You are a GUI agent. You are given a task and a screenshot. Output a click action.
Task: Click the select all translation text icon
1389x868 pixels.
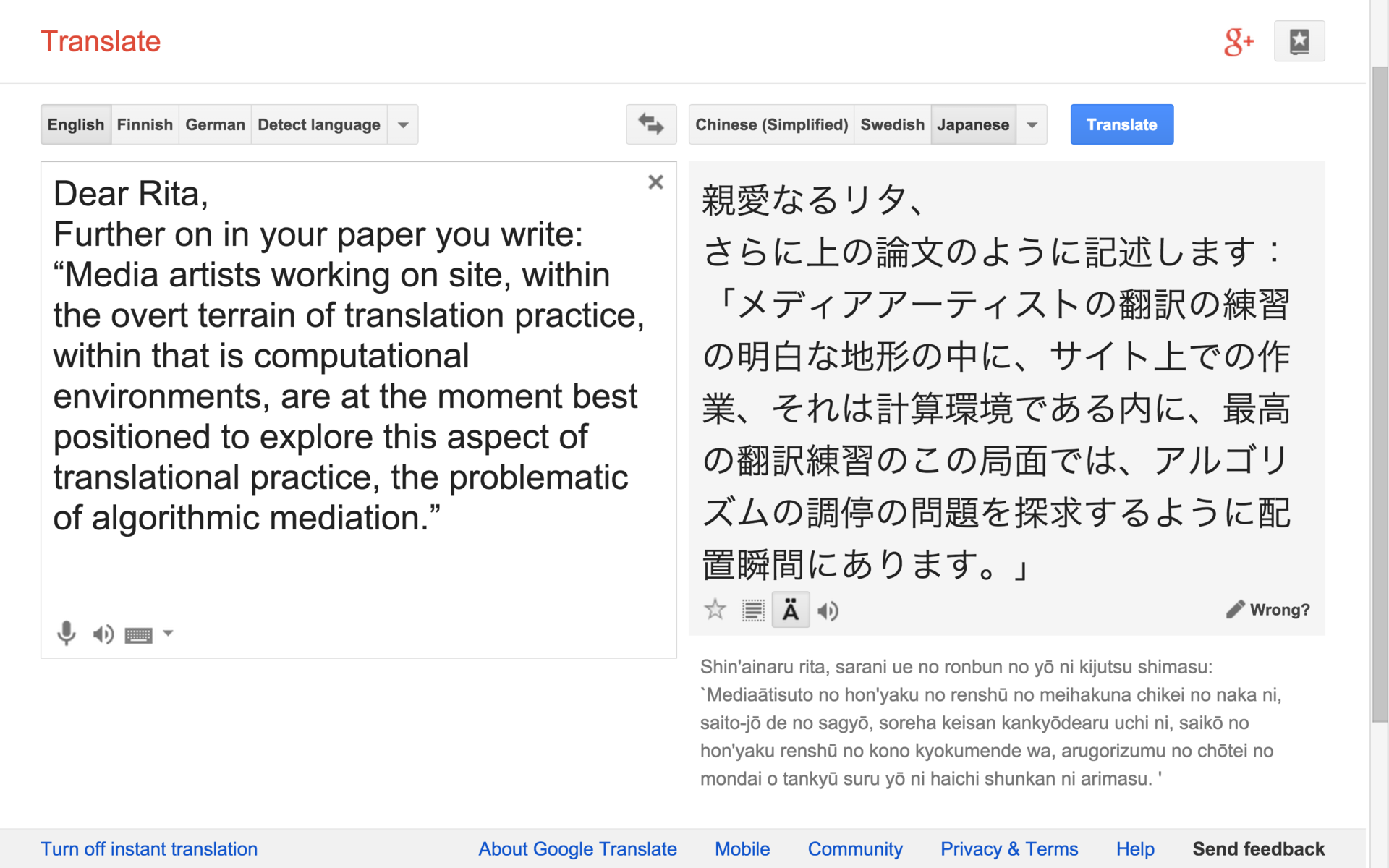(x=752, y=610)
